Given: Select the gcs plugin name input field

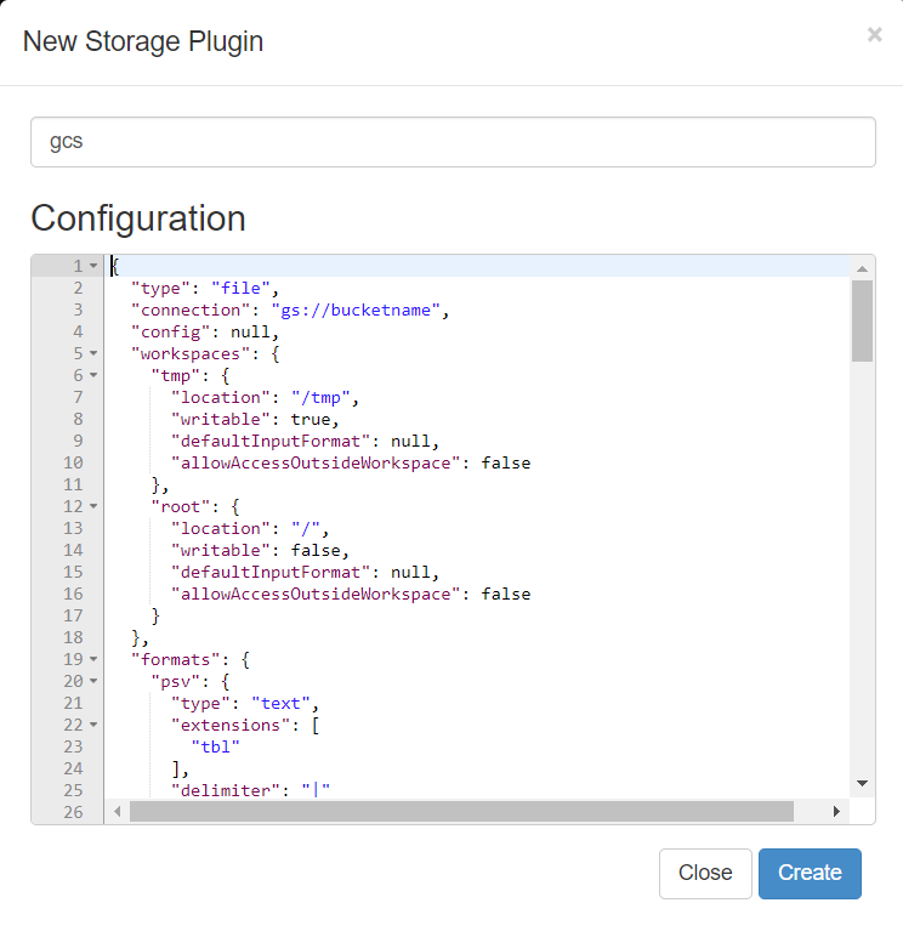Looking at the screenshot, I should pyautogui.click(x=450, y=141).
